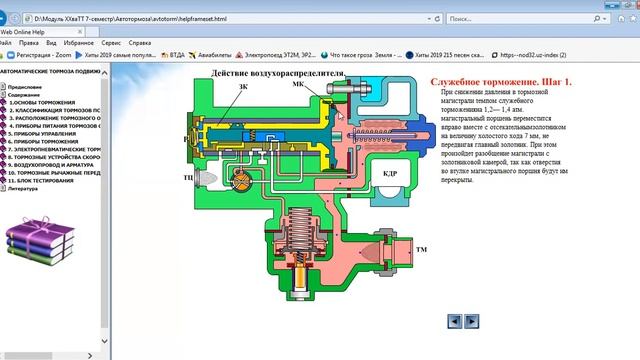640x360 pixels.
Task: Open chapter 10. ТОРМОЗНЫЕ РЫЧАЖНЫЕ ПЕРЕД
Action: pyautogui.click(x=54, y=173)
